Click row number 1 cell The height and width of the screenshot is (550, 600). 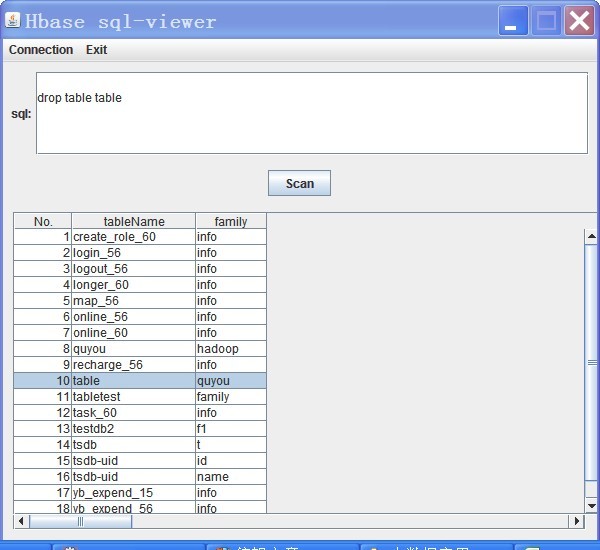pos(43,237)
